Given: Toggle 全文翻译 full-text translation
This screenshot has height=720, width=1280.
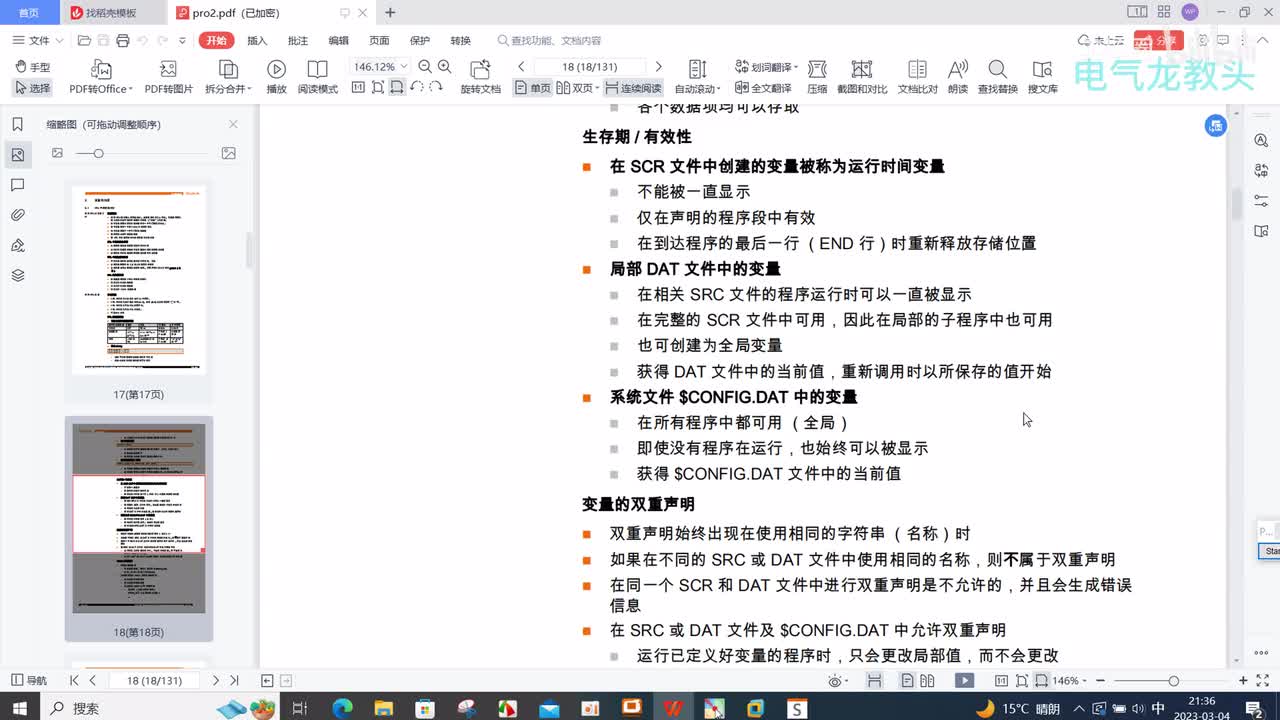Looking at the screenshot, I should 763,88.
